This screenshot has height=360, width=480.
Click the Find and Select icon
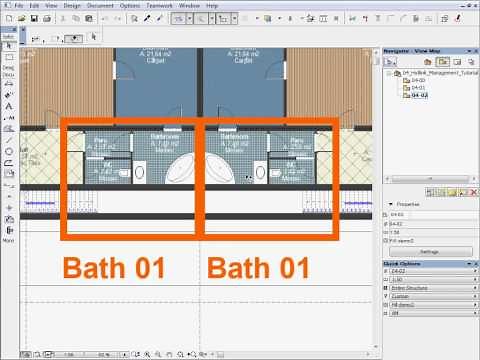pyautogui.click(x=134, y=19)
